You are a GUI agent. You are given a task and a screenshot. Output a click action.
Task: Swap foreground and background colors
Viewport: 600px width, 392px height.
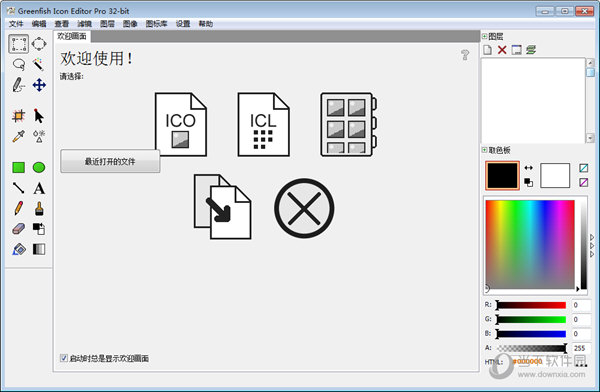(528, 168)
